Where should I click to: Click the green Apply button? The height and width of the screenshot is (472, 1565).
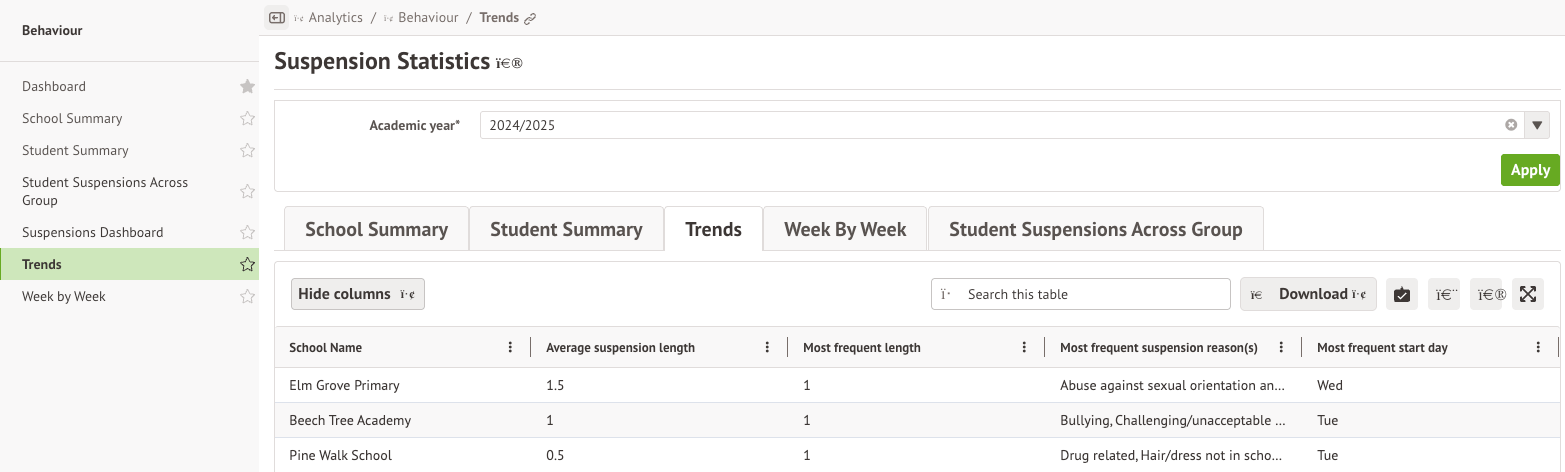click(x=1529, y=170)
